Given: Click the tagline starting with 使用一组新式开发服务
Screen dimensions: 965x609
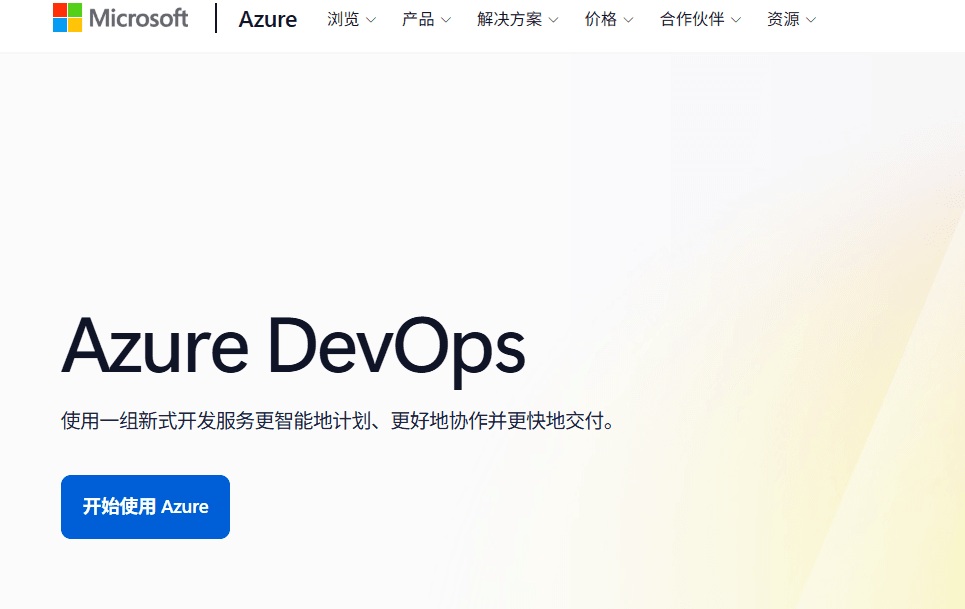Looking at the screenshot, I should 338,421.
